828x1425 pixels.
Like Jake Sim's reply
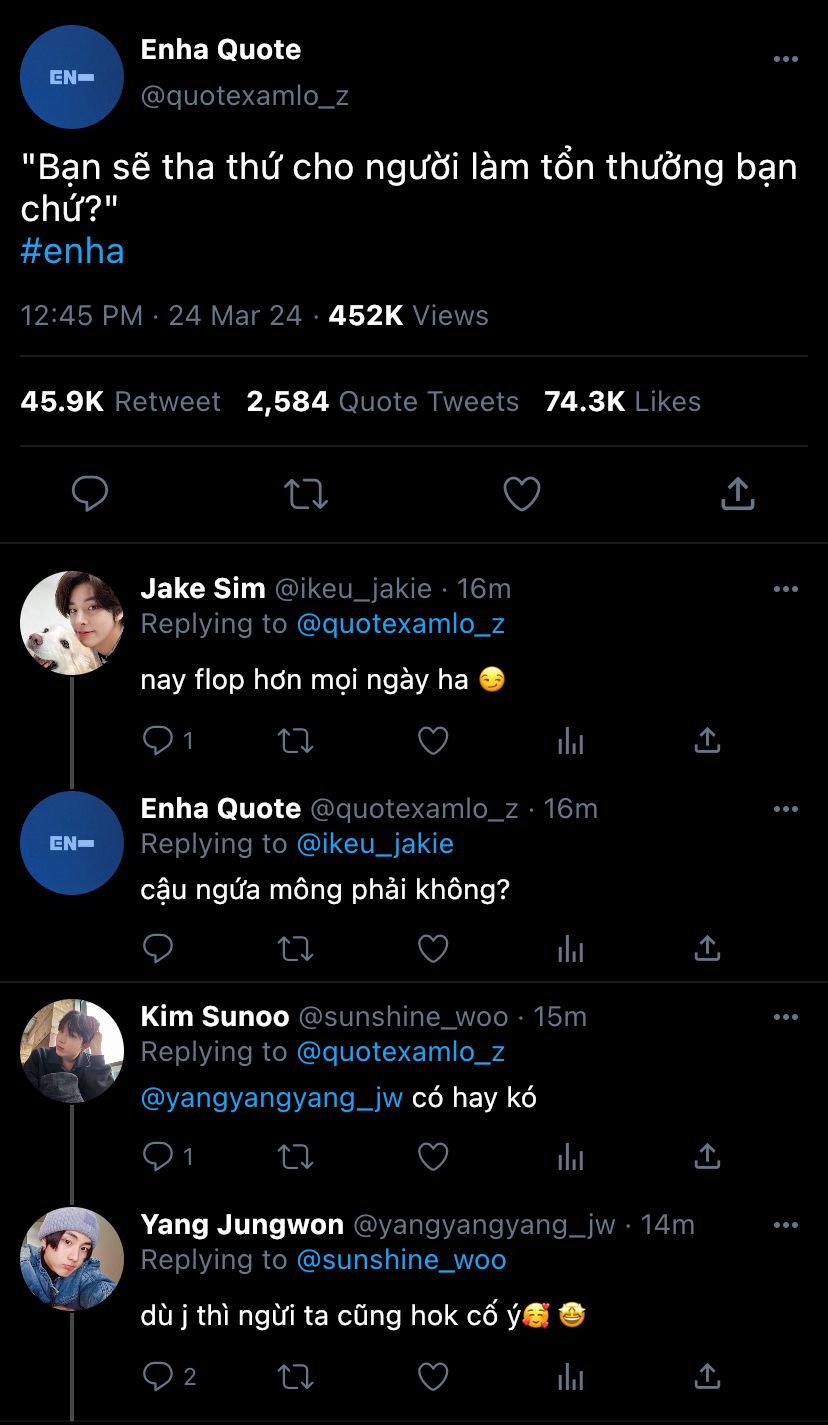click(x=432, y=740)
